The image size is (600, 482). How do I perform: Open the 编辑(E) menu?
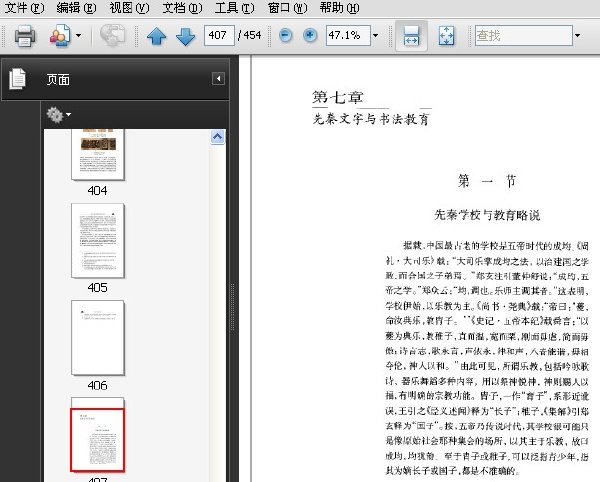[x=76, y=8]
